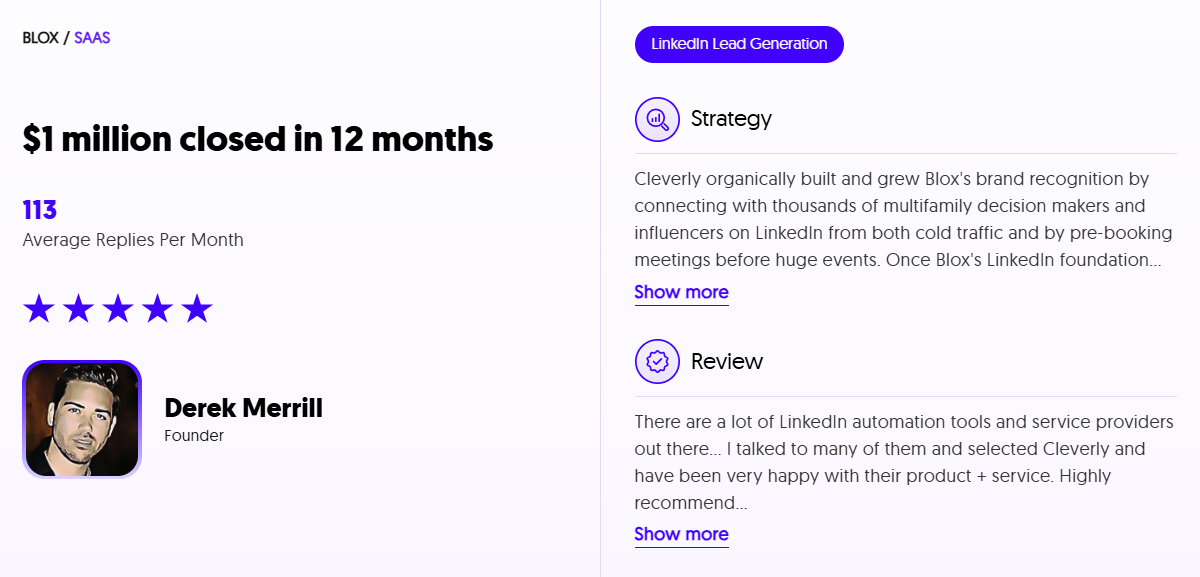Image resolution: width=1200 pixels, height=577 pixels.
Task: Open the SAAS category link
Action: coord(92,38)
